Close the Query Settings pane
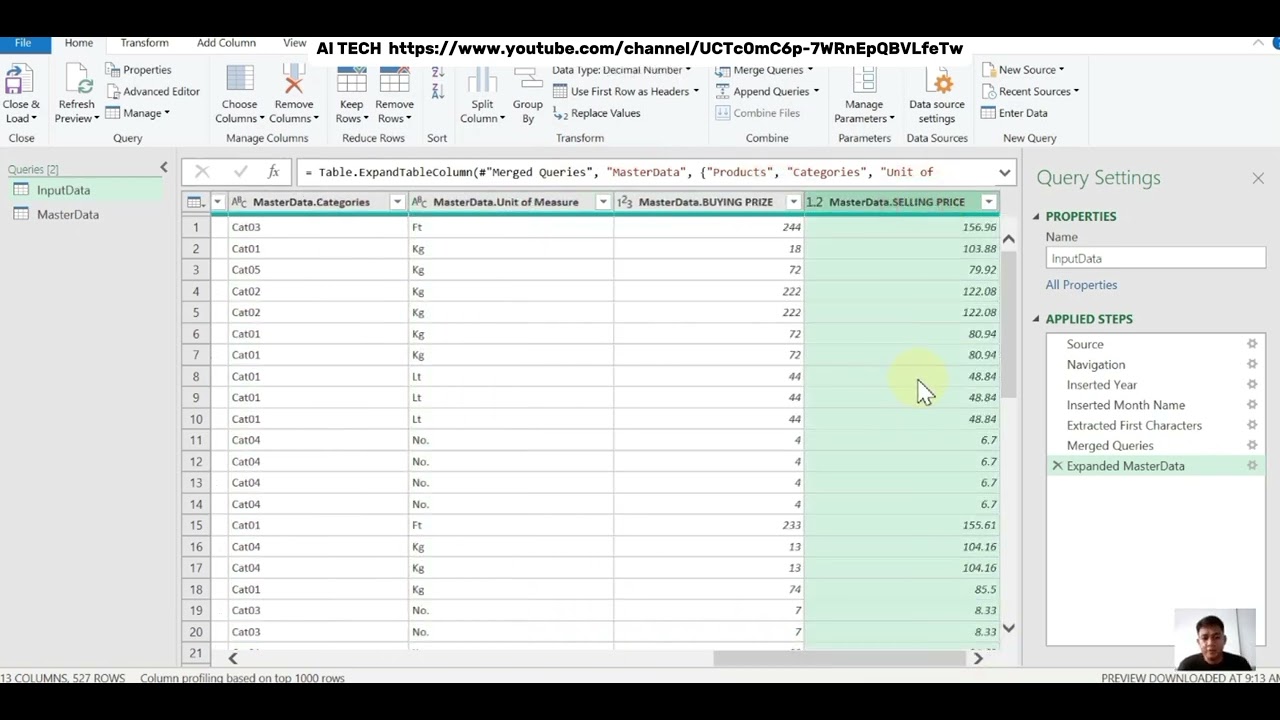 click(1258, 178)
